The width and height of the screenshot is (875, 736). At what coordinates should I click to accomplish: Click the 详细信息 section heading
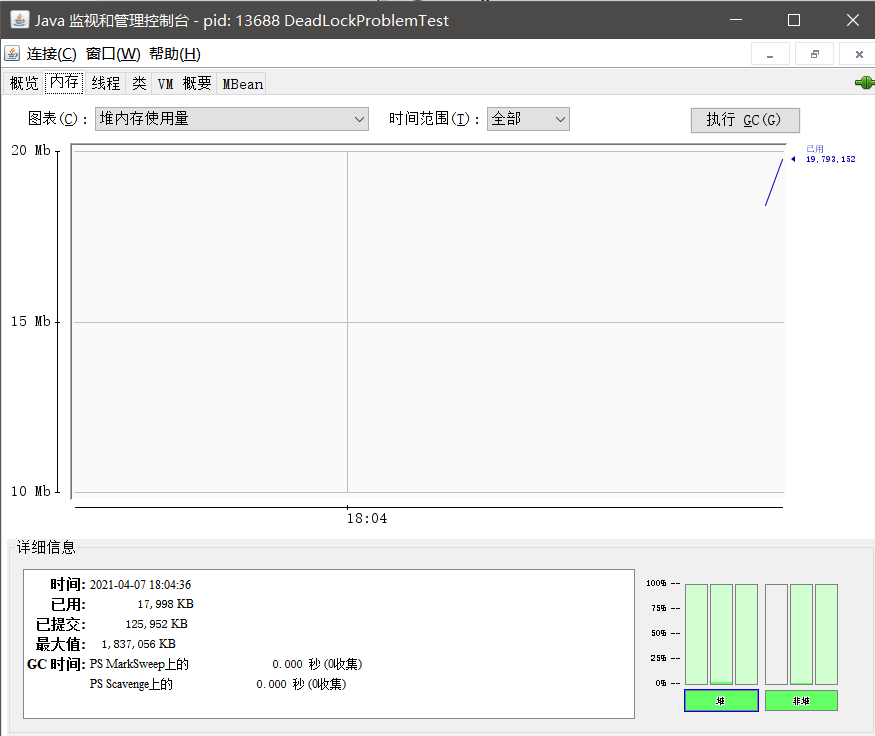click(46, 547)
